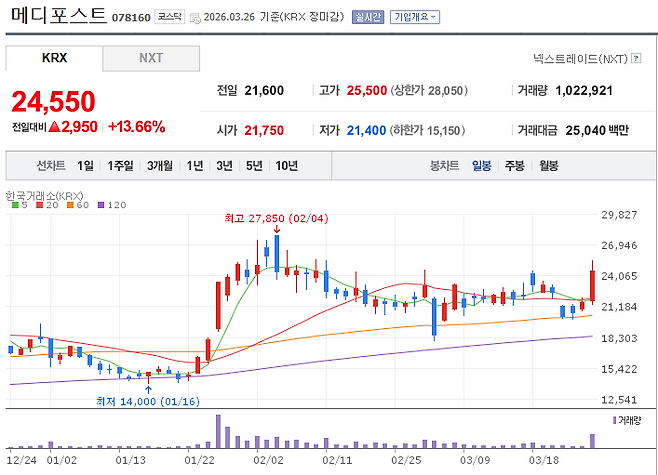Select the 1일 line chart period

tap(85, 166)
